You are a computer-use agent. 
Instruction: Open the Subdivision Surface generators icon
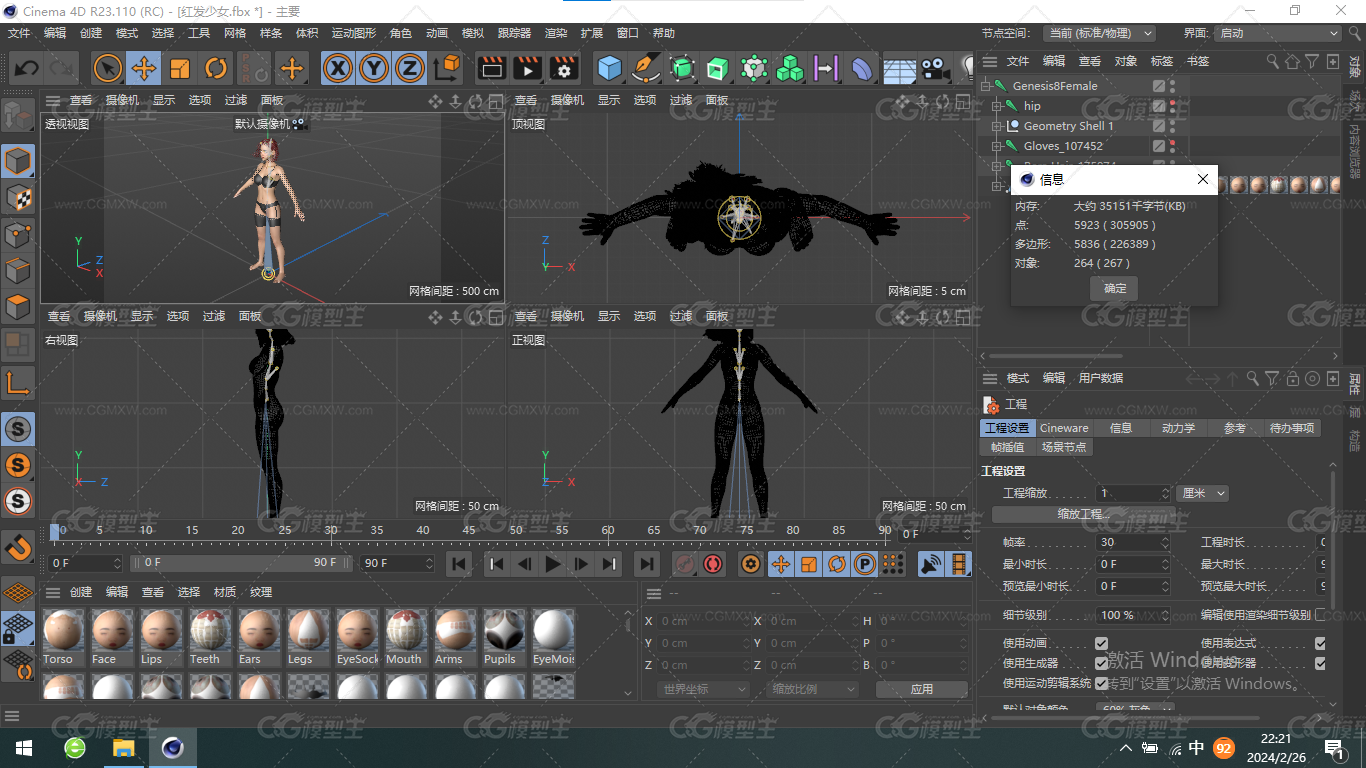point(682,69)
